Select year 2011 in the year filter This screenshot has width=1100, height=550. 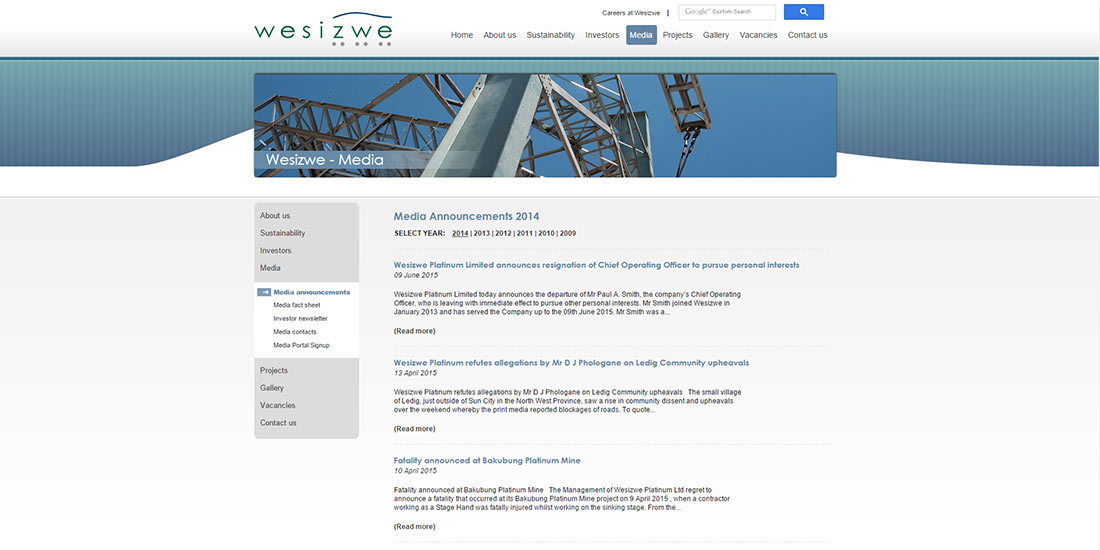click(525, 233)
